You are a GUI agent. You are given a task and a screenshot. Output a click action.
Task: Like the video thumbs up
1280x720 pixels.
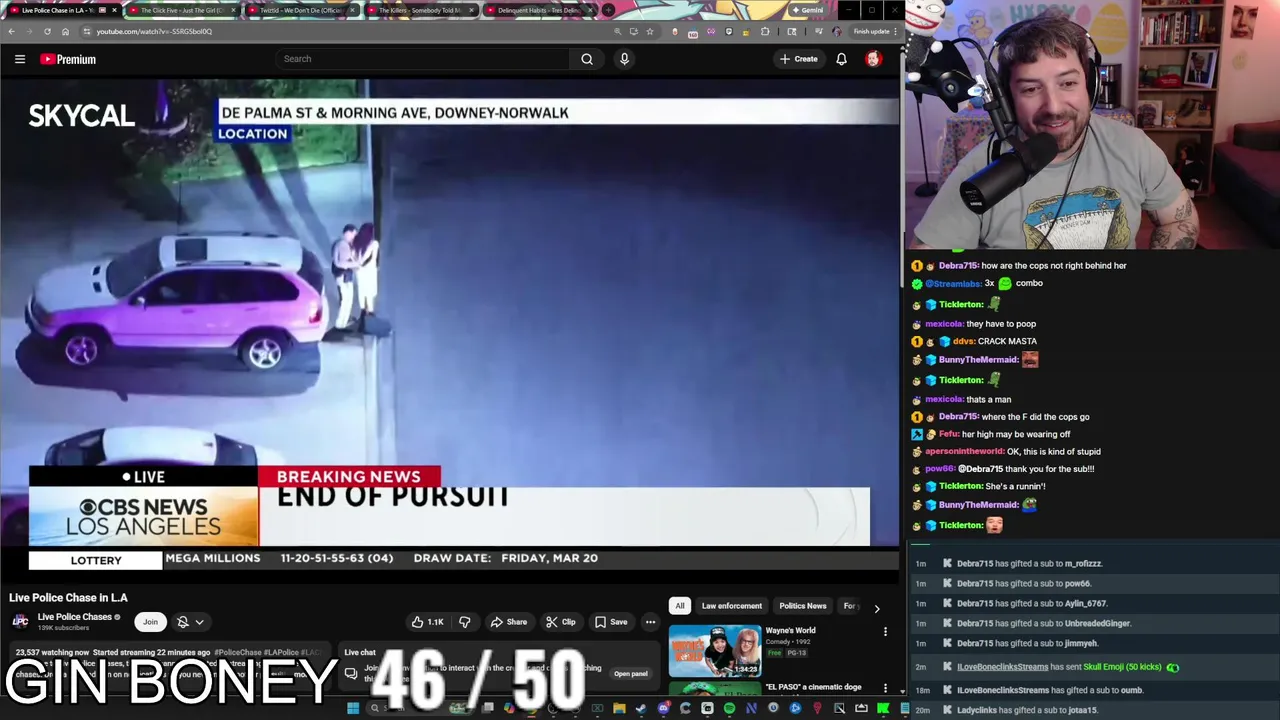click(x=427, y=622)
